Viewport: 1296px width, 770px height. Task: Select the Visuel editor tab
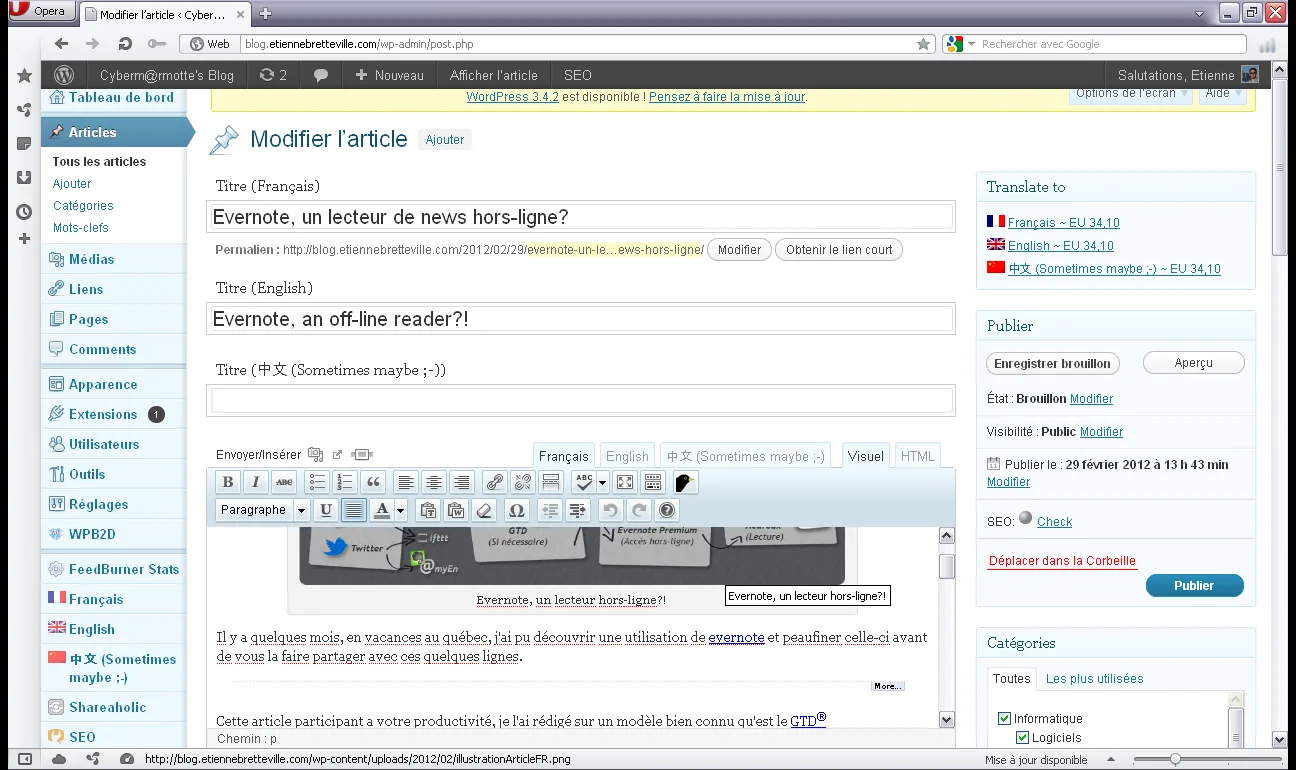point(866,456)
